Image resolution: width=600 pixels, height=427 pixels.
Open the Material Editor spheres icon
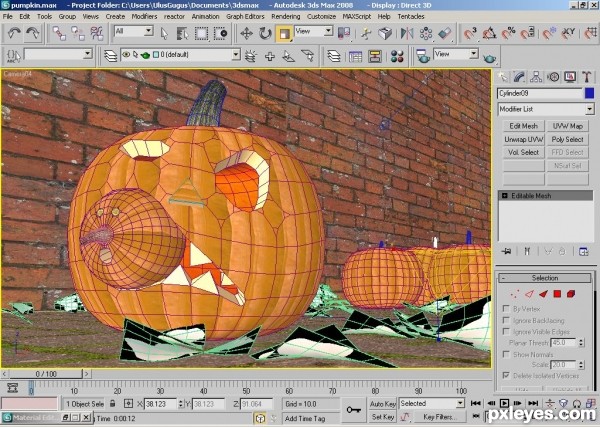(x=397, y=57)
